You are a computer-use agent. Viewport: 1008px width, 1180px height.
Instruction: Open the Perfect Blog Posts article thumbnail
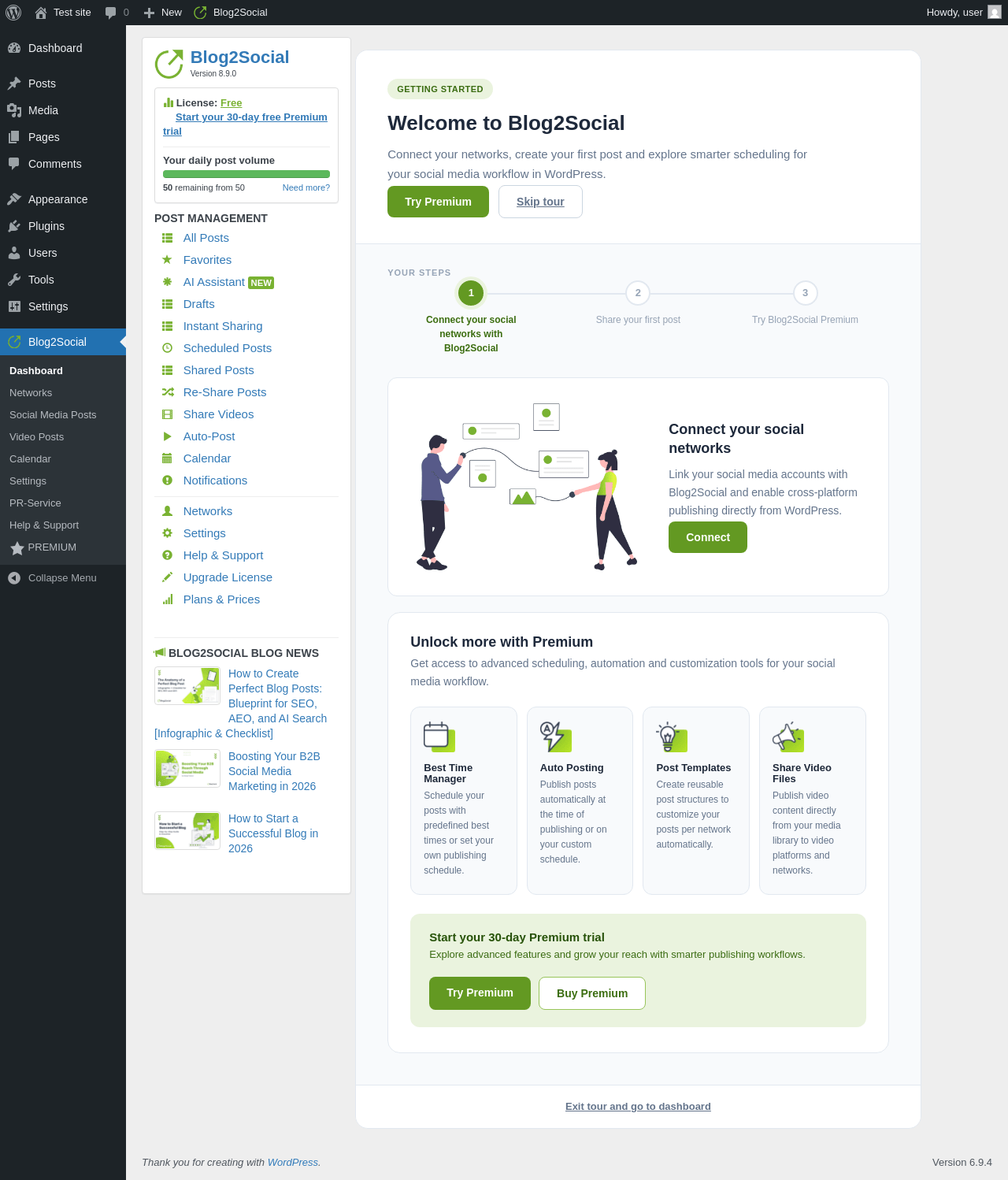click(187, 686)
